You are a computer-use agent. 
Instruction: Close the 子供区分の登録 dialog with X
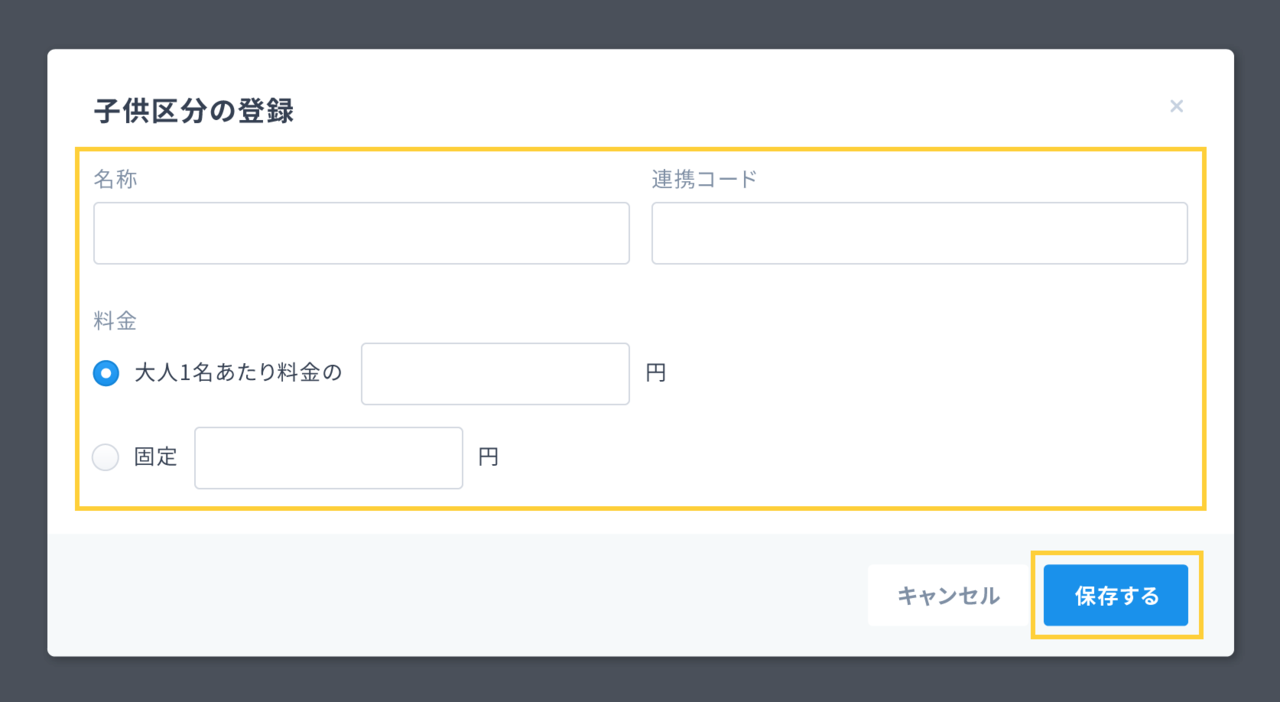[x=1176, y=106]
